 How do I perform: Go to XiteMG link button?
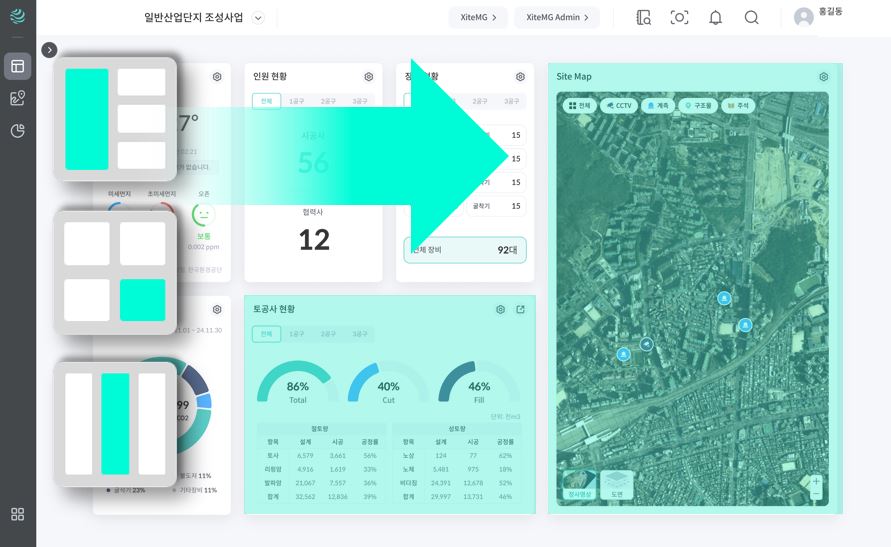pyautogui.click(x=478, y=18)
